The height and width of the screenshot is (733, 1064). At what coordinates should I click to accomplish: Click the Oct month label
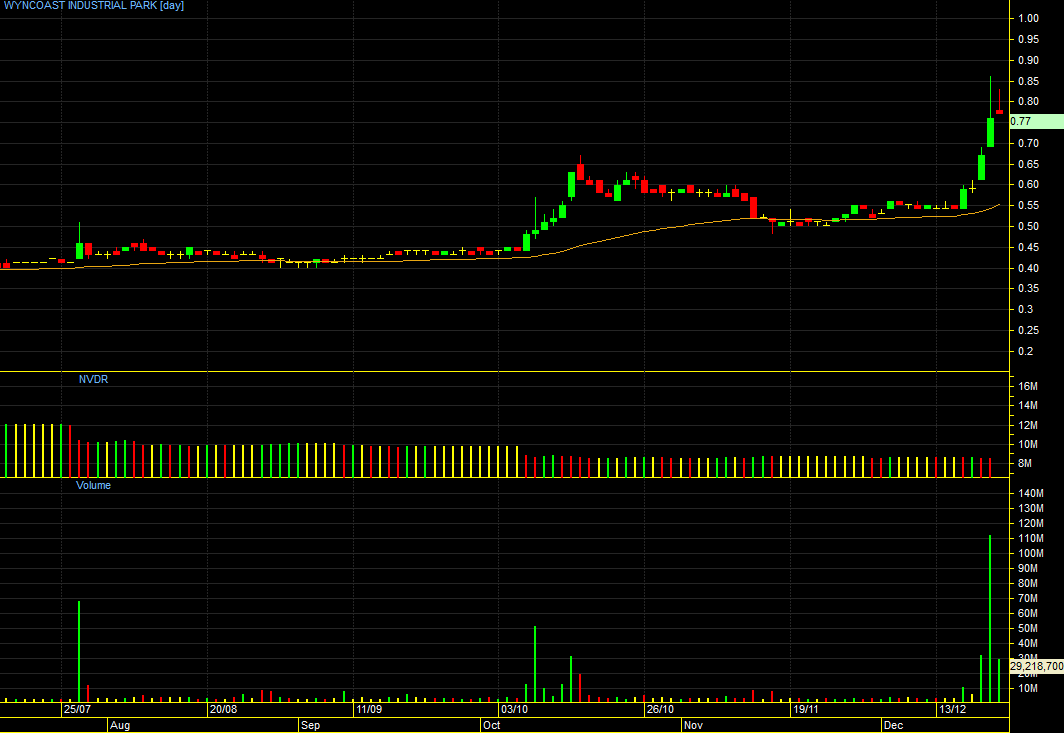coord(491,726)
